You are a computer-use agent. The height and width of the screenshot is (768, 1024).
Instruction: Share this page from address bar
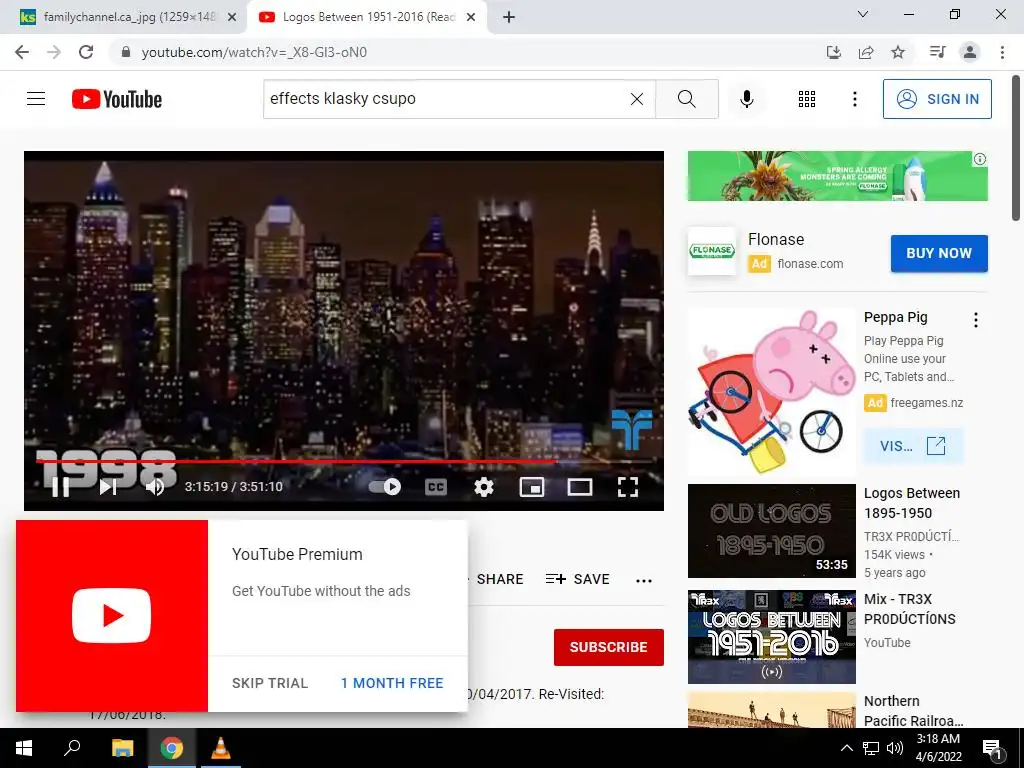coord(866,52)
